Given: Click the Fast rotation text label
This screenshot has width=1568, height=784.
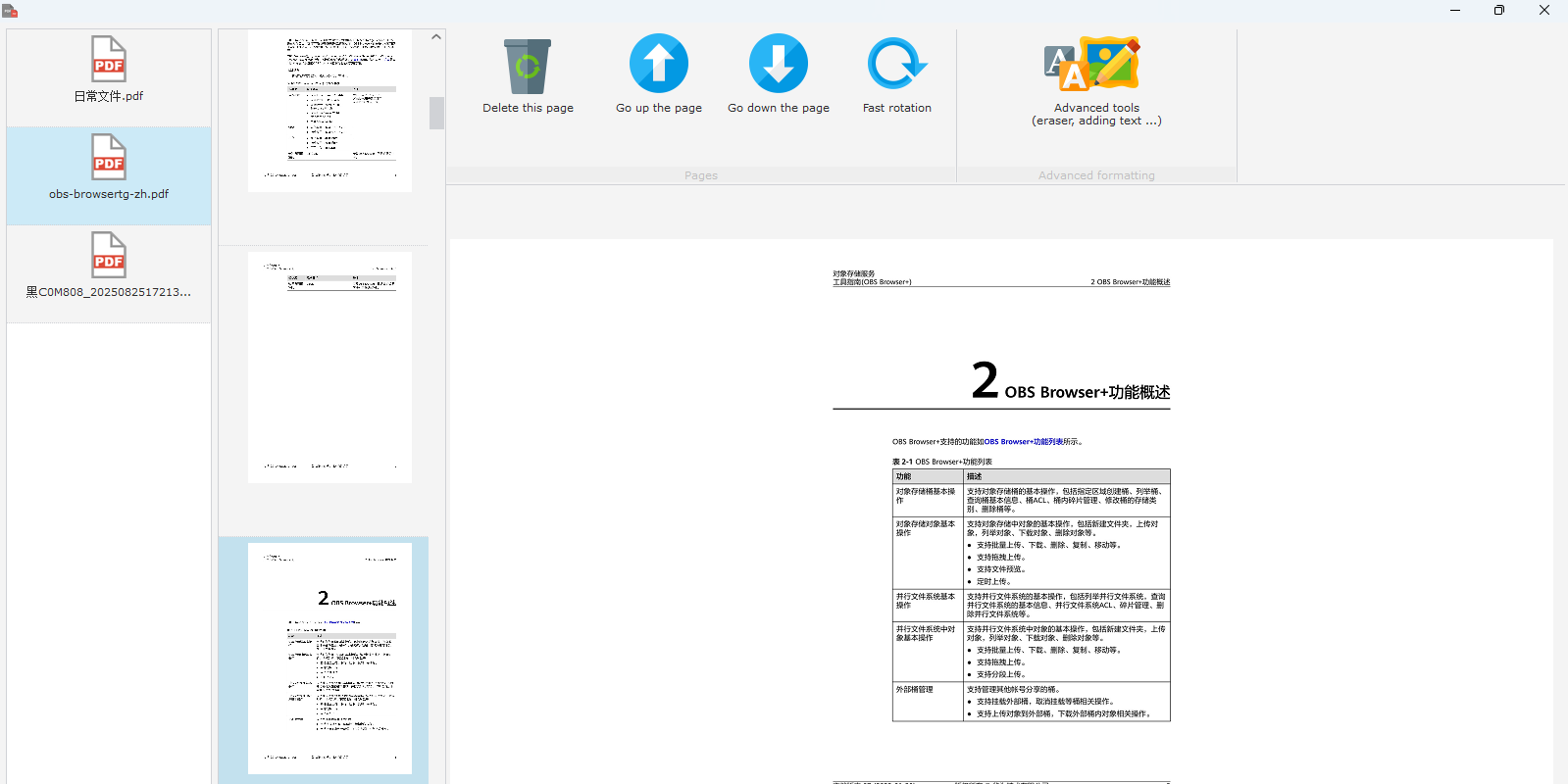Looking at the screenshot, I should coord(897,108).
